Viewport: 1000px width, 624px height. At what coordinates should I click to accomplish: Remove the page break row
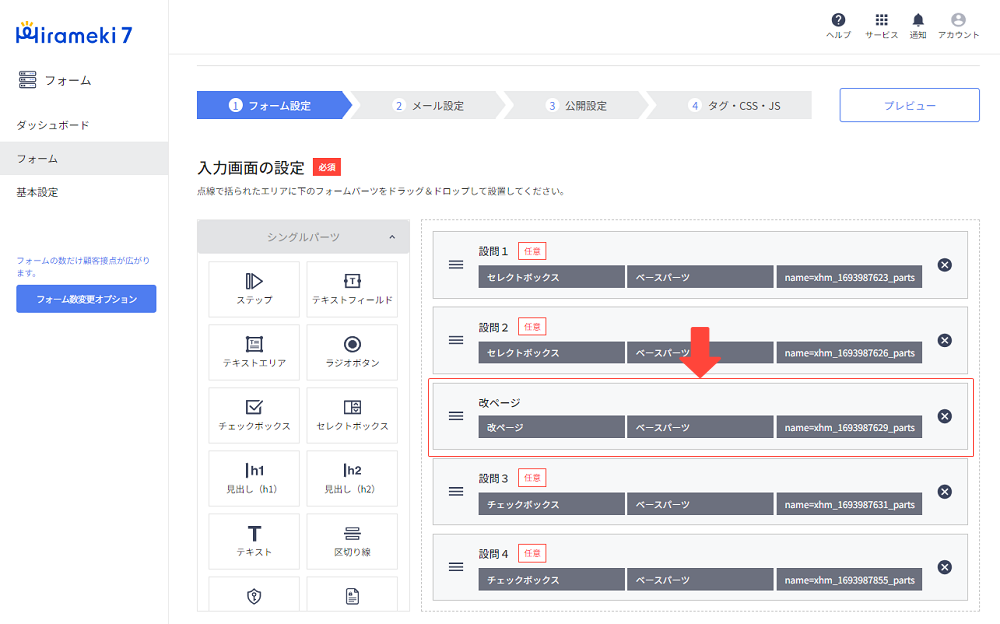944,416
